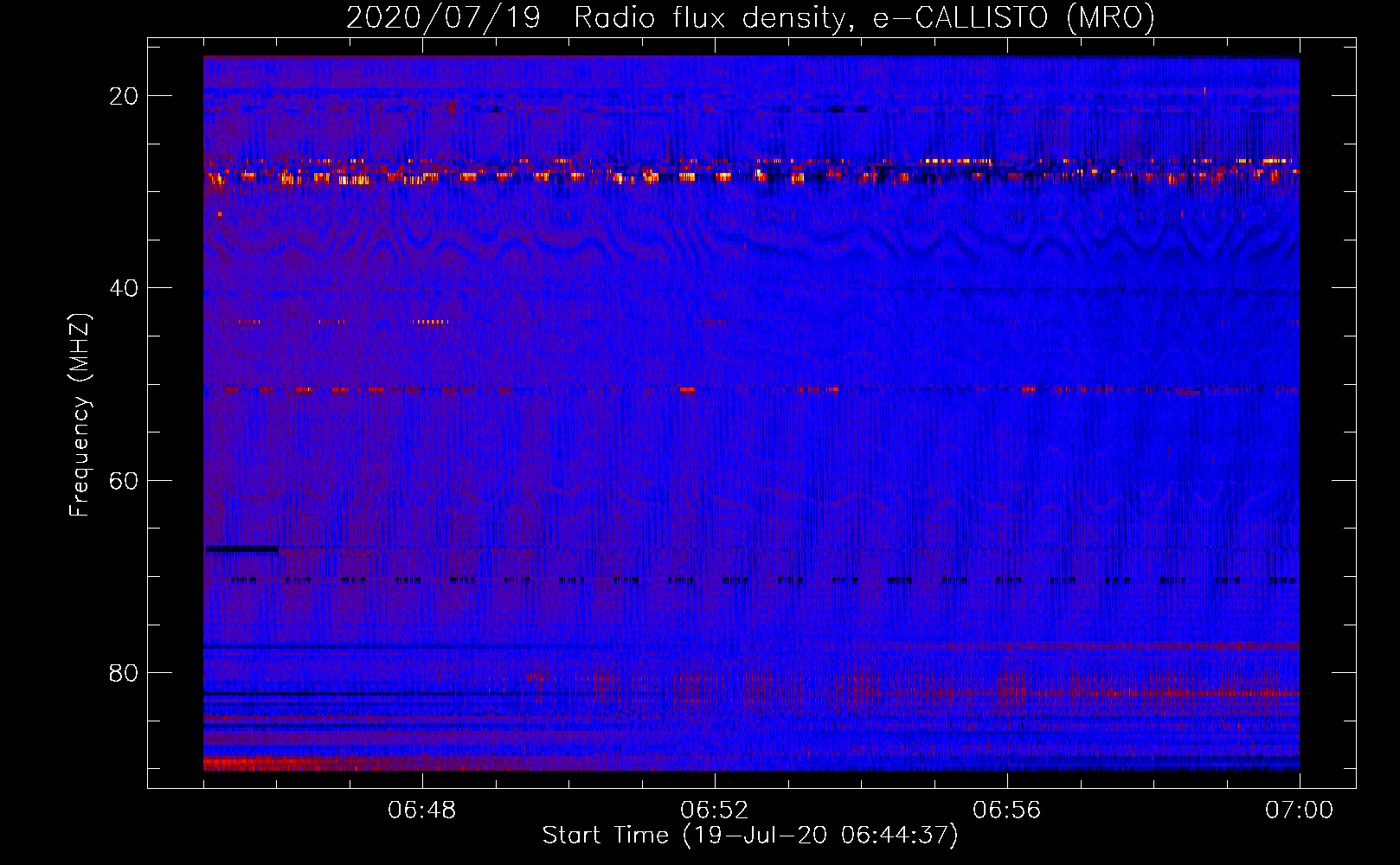
Task: Click the 60 frequency tick label
Action: click(x=125, y=480)
